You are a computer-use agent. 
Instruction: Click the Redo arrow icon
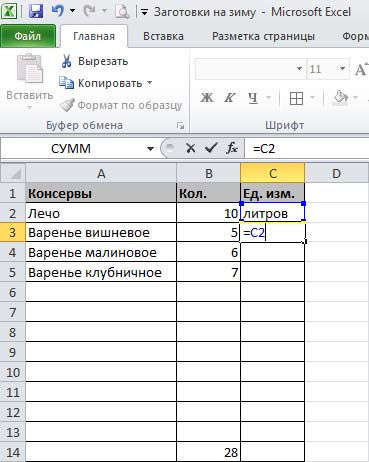89,11
